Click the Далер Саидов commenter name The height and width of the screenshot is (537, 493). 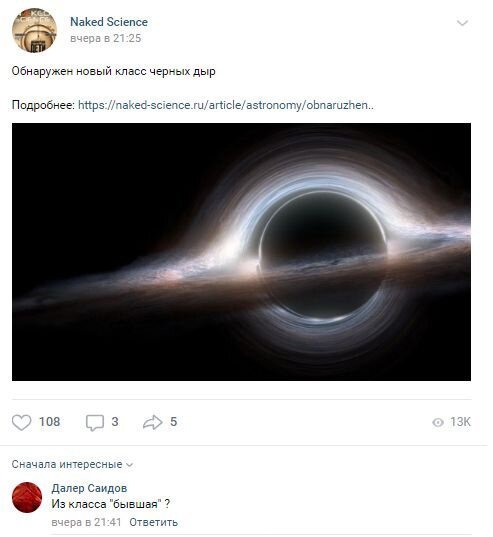pyautogui.click(x=89, y=488)
